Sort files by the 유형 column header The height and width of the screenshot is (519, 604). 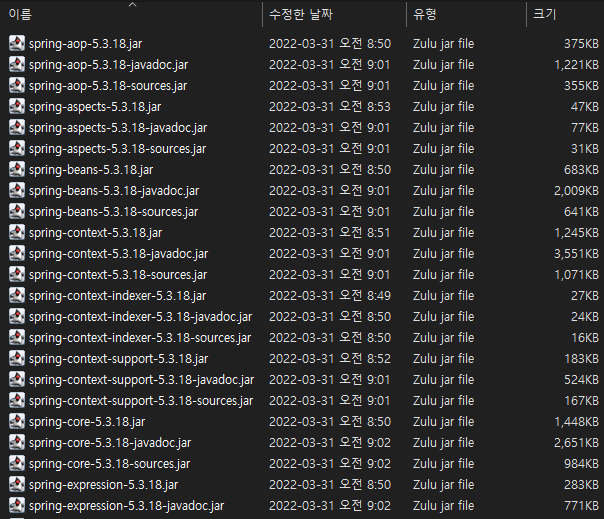(424, 15)
